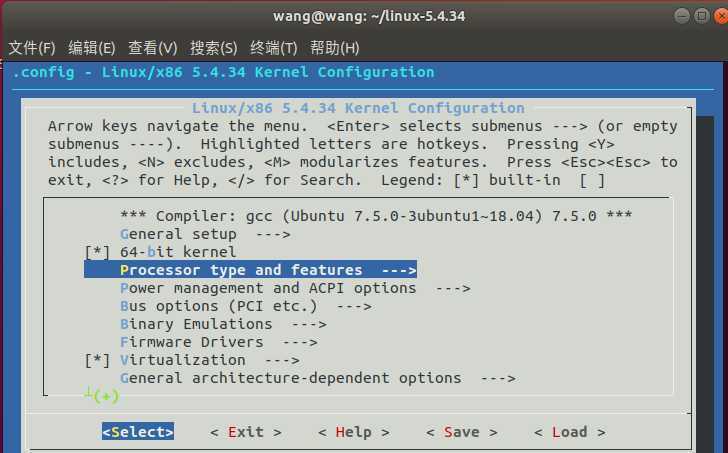
Task: Open Bus options (PCI etc.) submenu
Action: click(246, 306)
